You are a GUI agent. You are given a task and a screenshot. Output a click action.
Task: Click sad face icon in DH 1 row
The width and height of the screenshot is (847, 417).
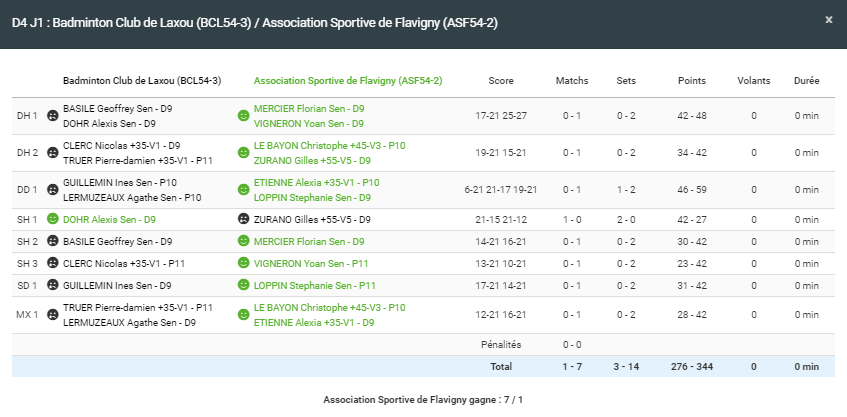(53, 116)
